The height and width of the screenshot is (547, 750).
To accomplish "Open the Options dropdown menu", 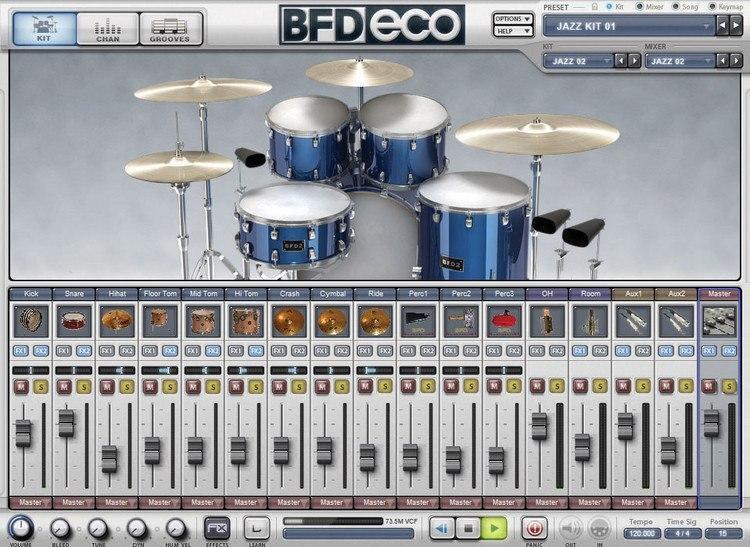I will click(x=513, y=19).
